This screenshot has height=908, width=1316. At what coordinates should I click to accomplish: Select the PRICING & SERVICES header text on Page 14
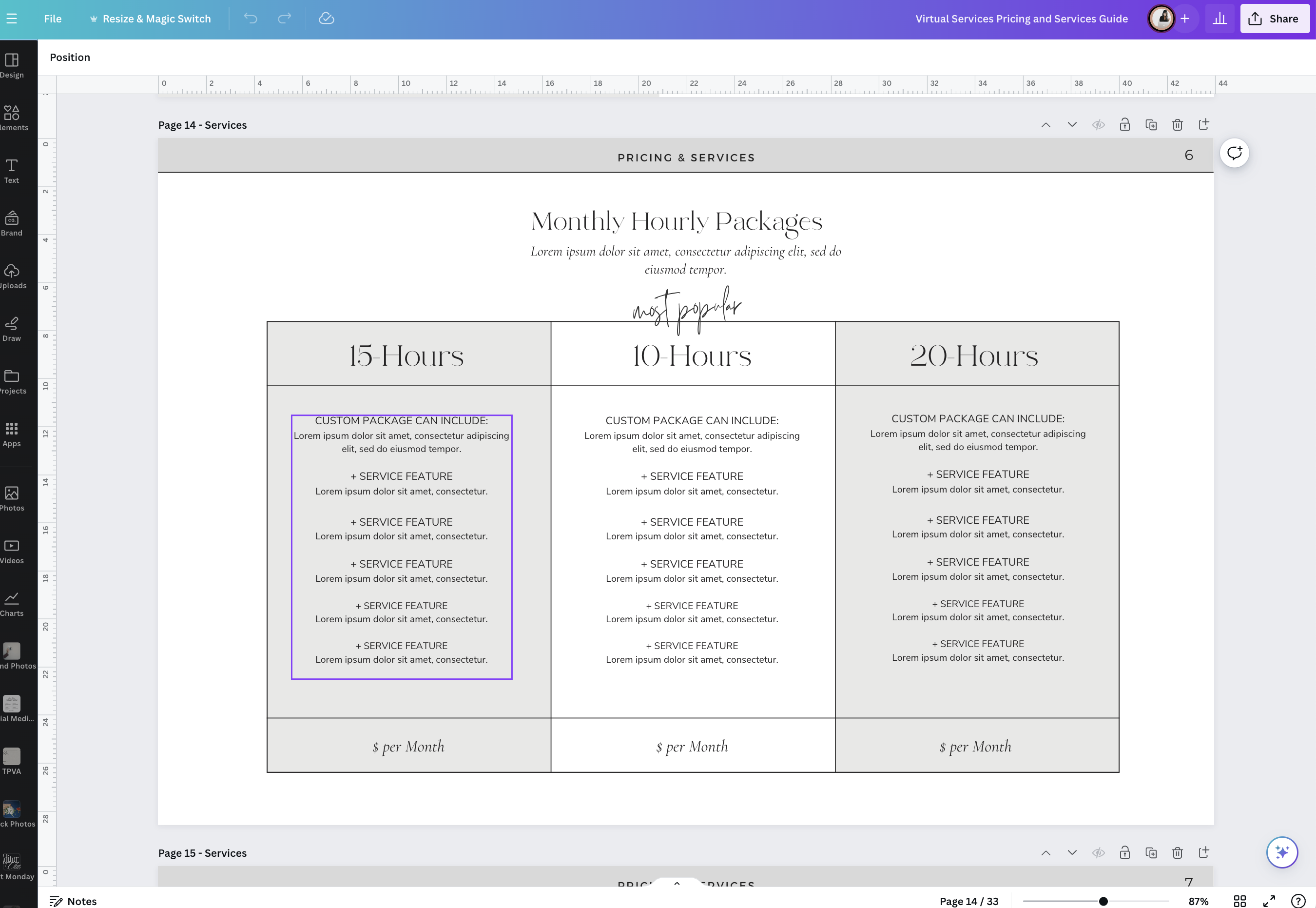686,158
